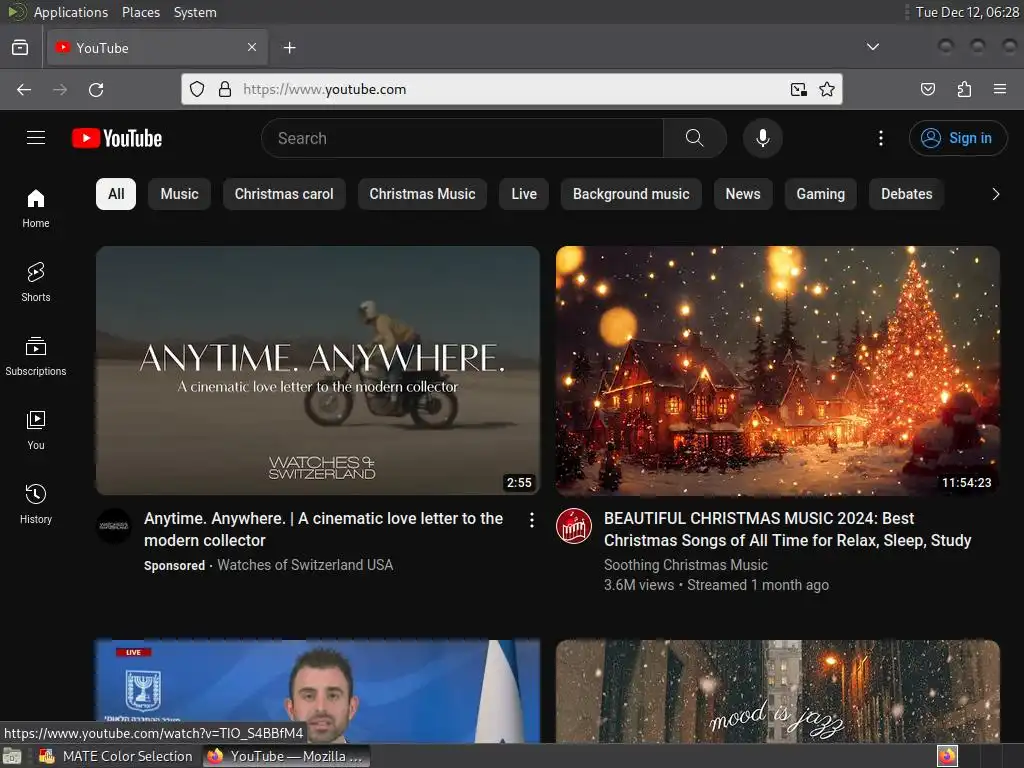The height and width of the screenshot is (768, 1024).
Task: Select the News filter chip
Action: click(x=743, y=194)
